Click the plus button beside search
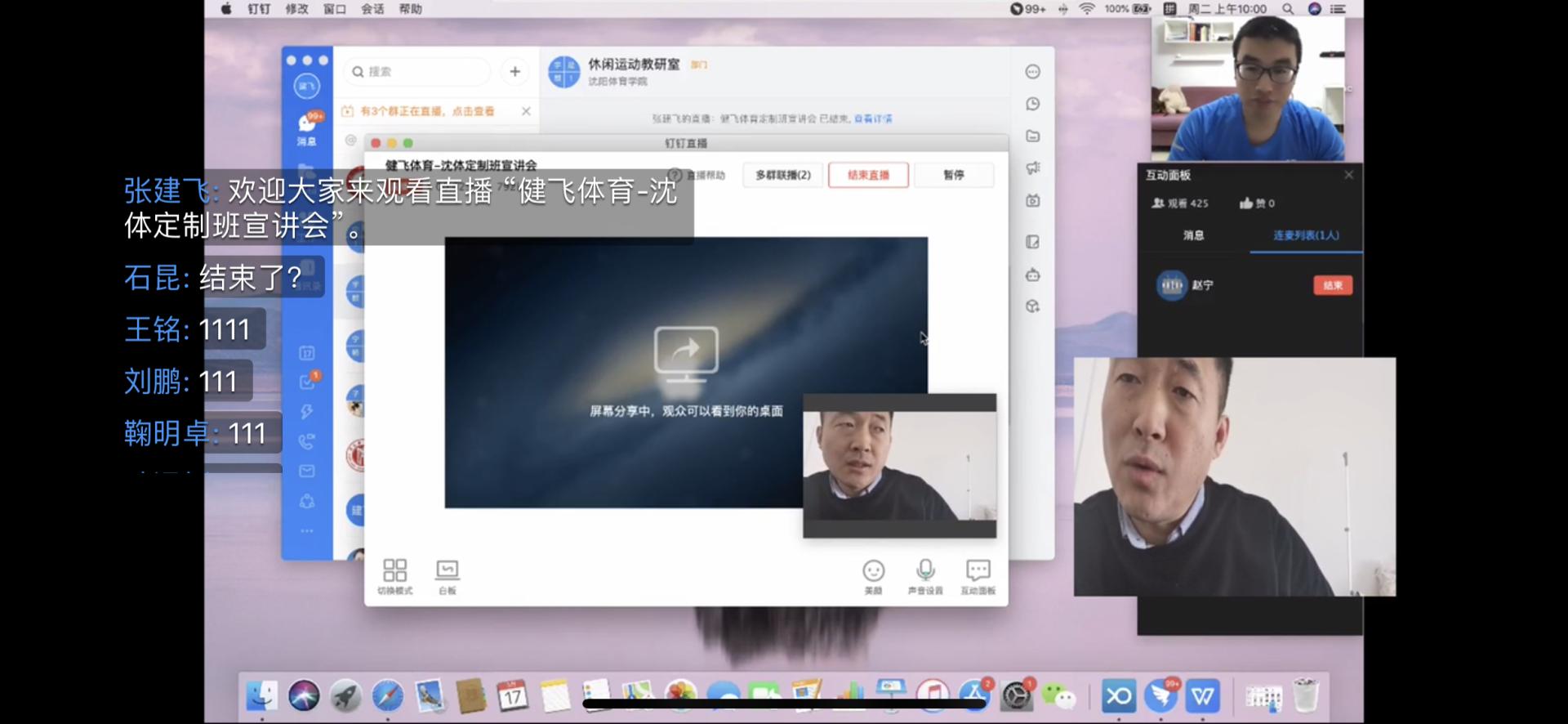Viewport: 1568px width, 724px height. 514,72
